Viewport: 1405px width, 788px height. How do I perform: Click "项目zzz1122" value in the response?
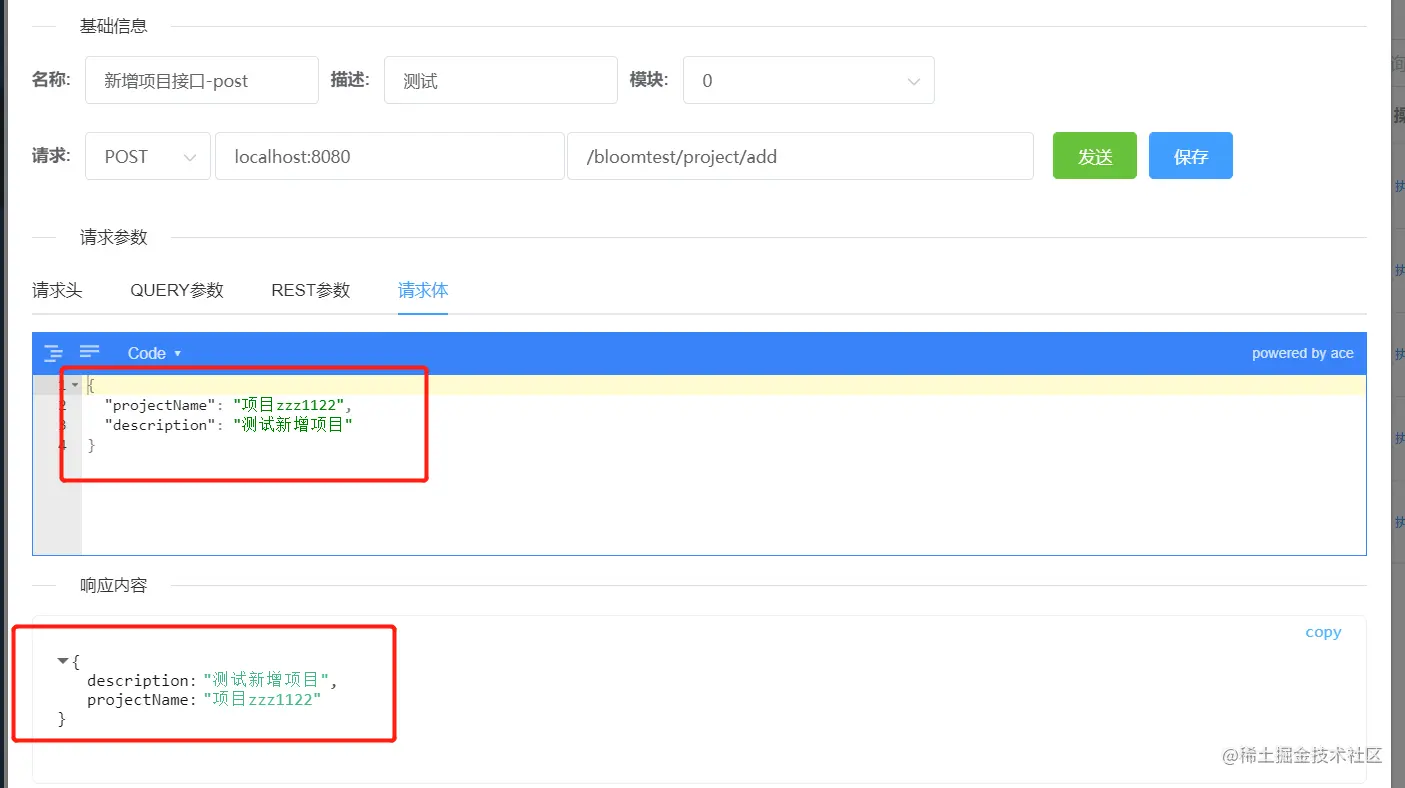(262, 700)
